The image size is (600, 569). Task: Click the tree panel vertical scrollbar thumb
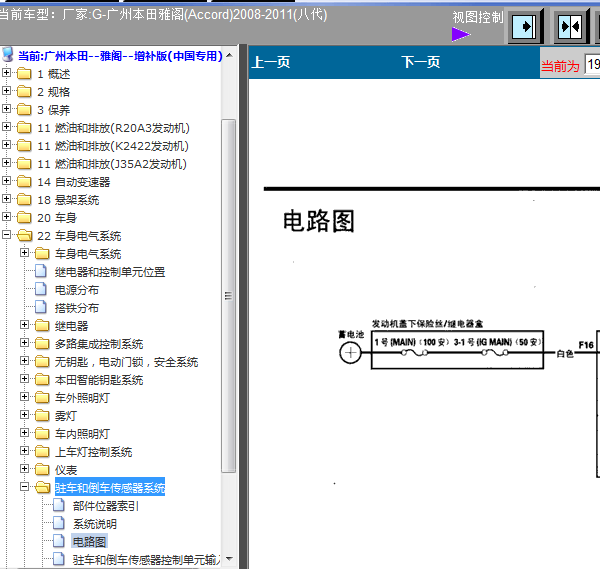click(x=229, y=296)
